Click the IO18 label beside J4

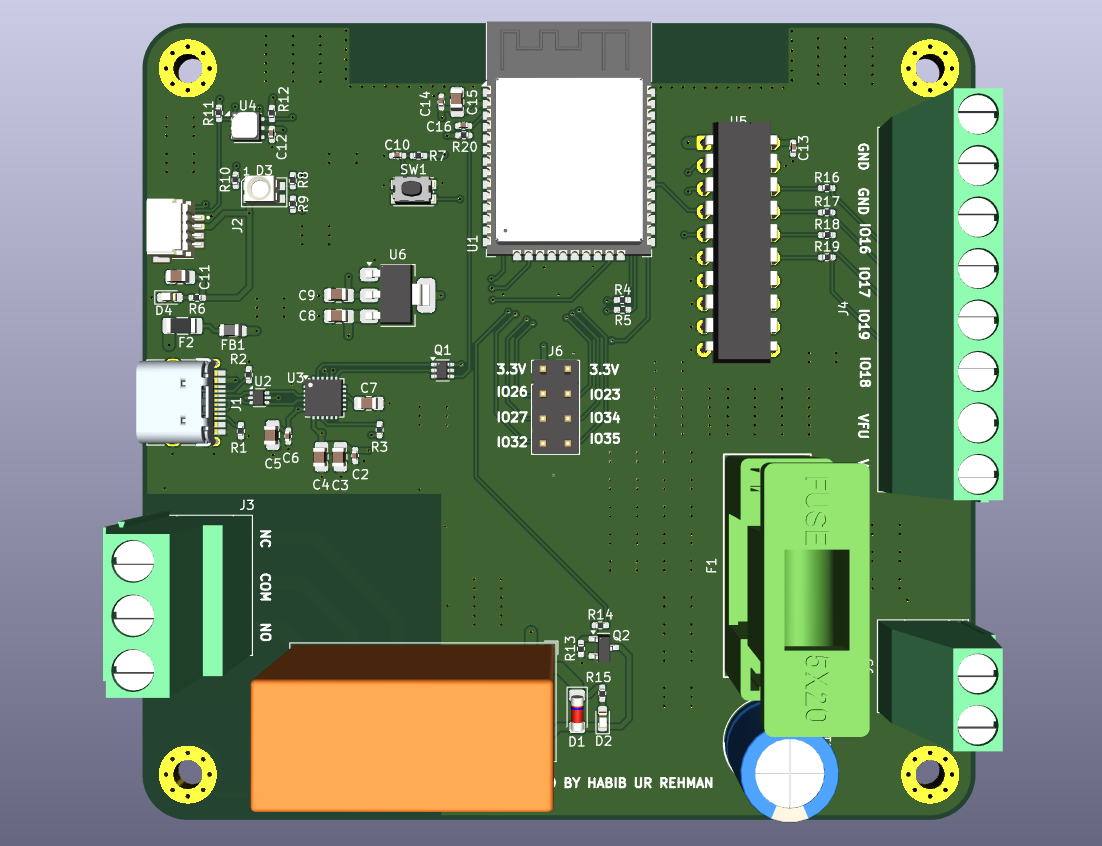[865, 372]
